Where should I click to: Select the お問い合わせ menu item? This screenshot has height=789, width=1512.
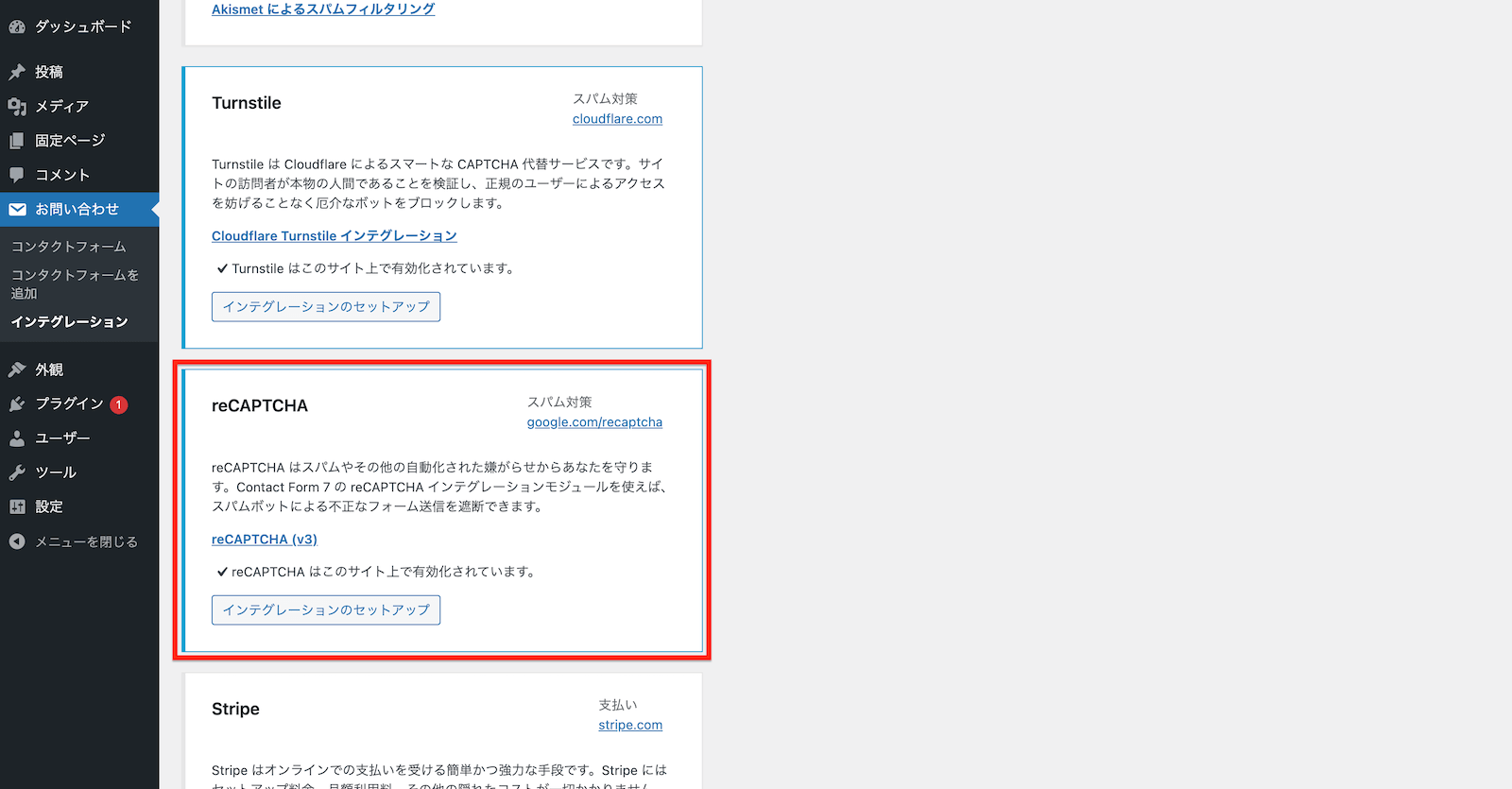click(x=77, y=209)
